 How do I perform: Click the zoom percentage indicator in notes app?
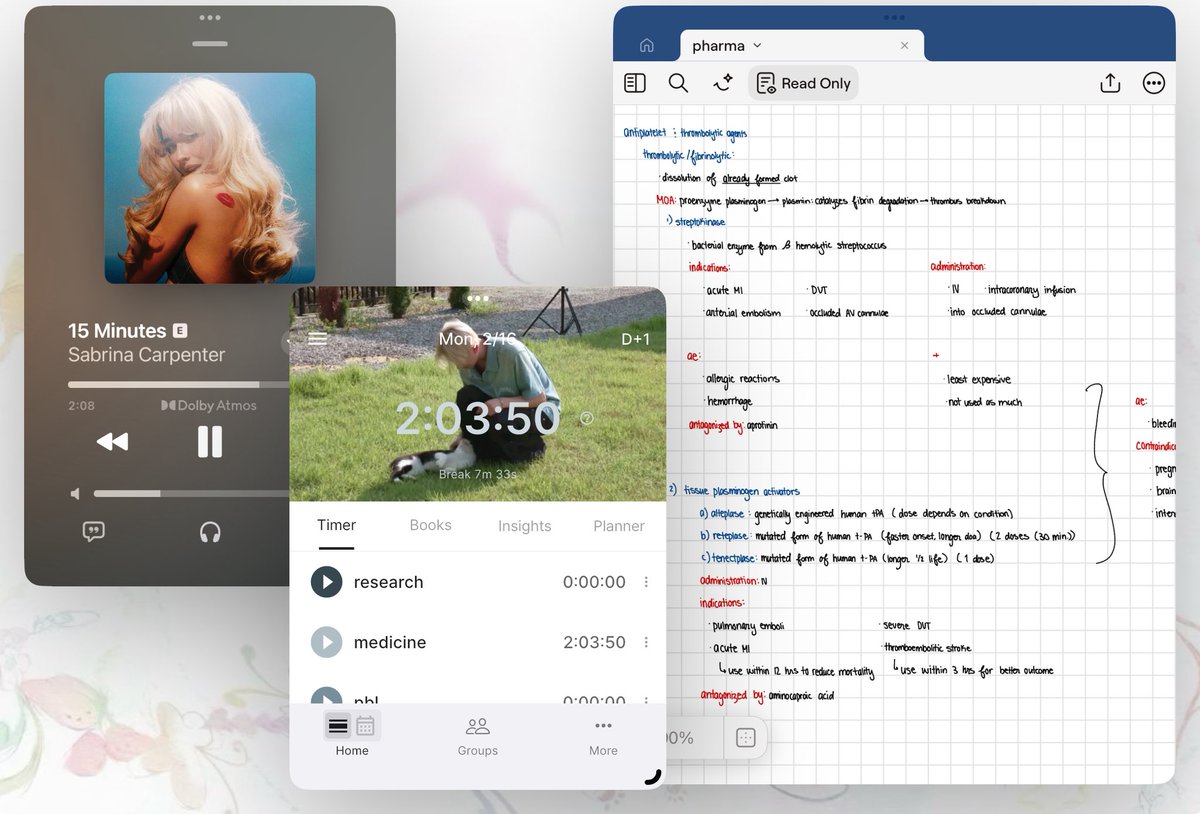click(680, 738)
